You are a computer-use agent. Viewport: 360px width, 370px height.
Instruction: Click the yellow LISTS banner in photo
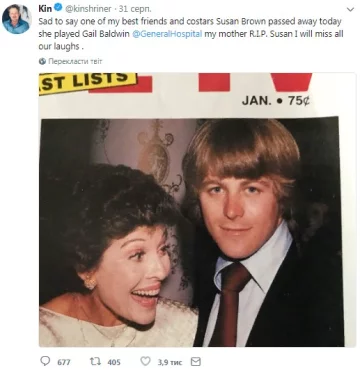(88, 83)
